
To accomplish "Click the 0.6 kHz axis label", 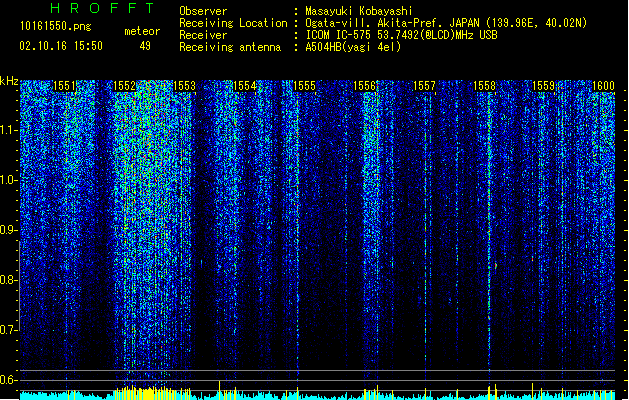I will click(x=8, y=380).
